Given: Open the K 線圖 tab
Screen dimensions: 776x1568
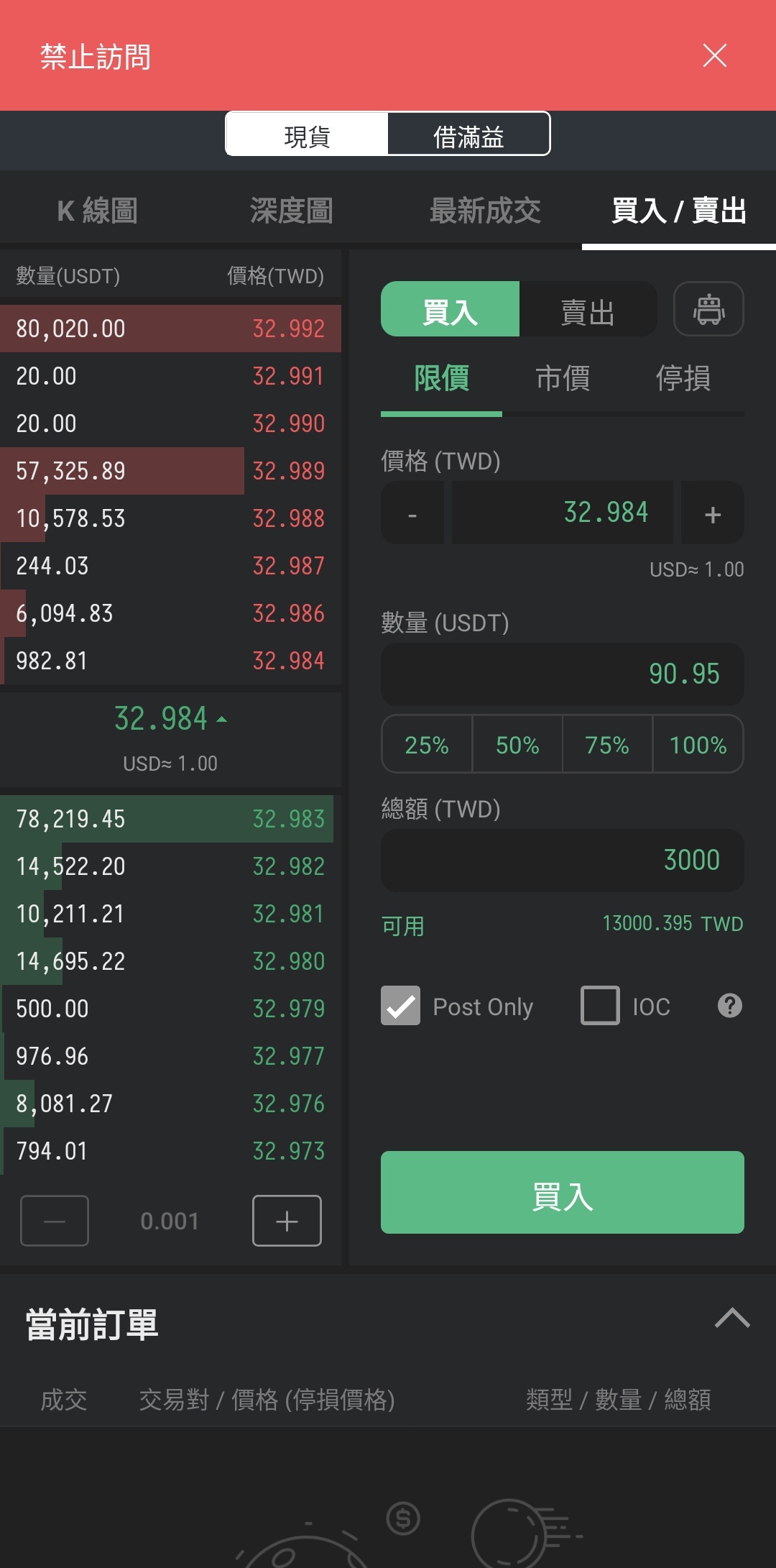Looking at the screenshot, I should point(97,211).
